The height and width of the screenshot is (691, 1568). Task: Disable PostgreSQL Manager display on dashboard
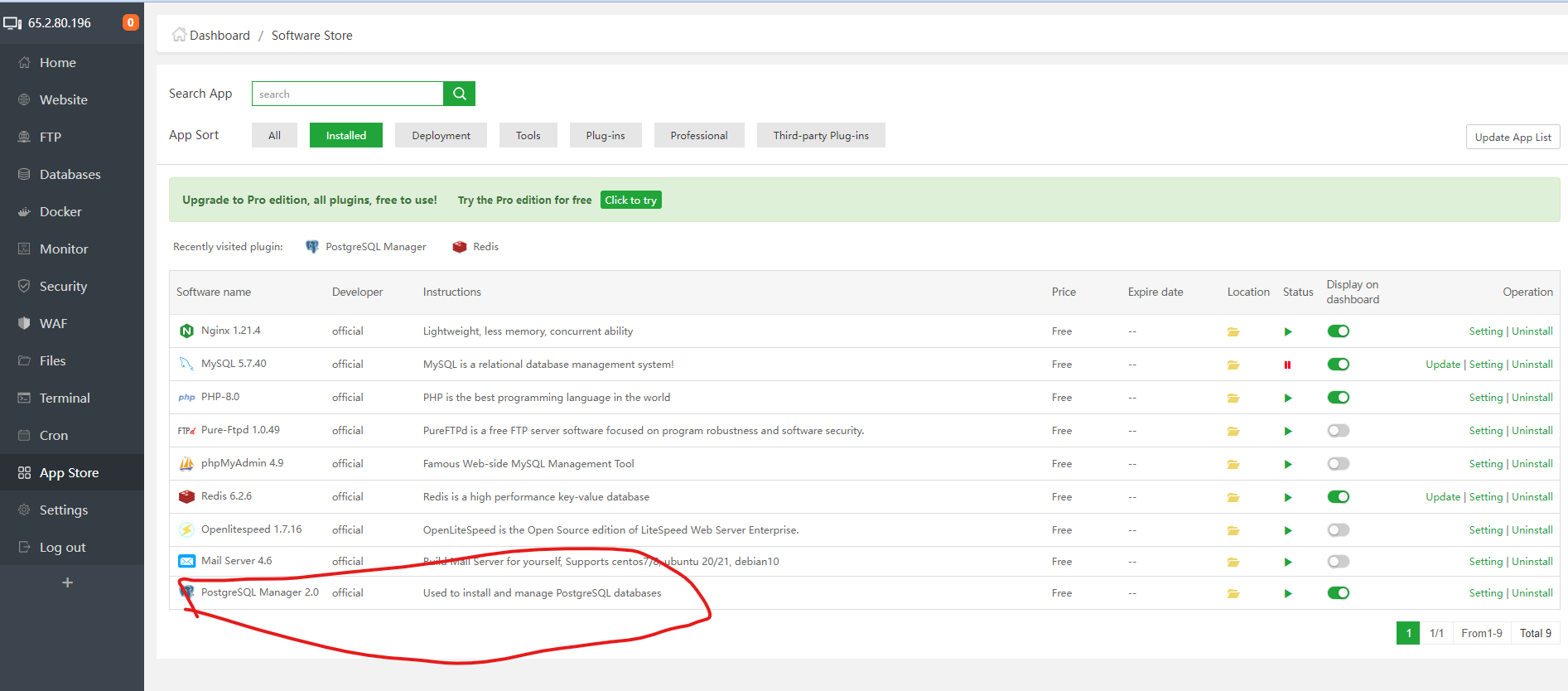1339,593
